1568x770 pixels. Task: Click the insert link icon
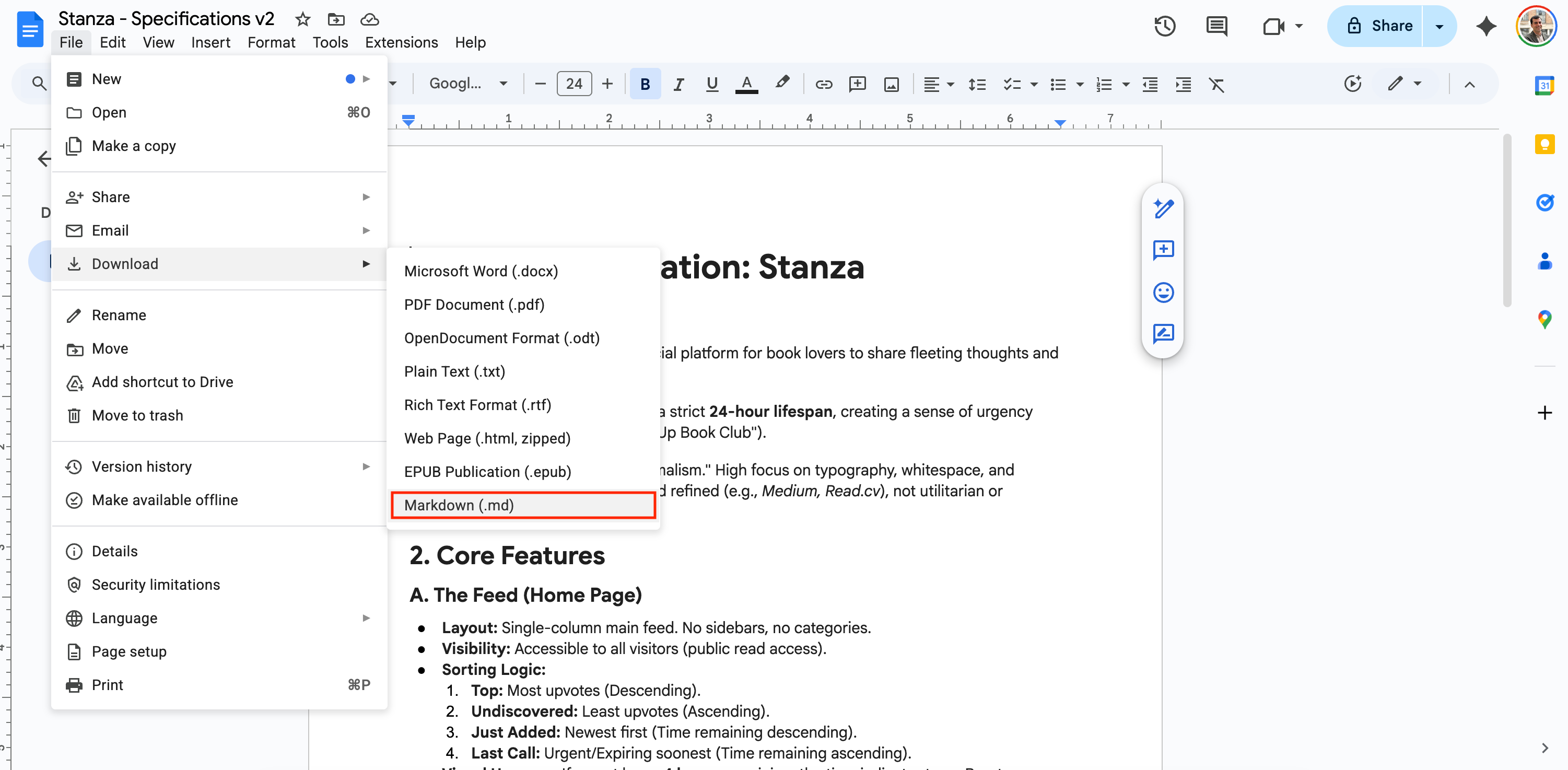pos(824,84)
